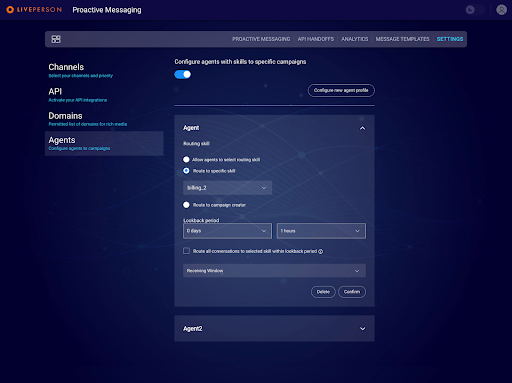Open API settings section
Screen dimensions: 512x383
(104, 95)
